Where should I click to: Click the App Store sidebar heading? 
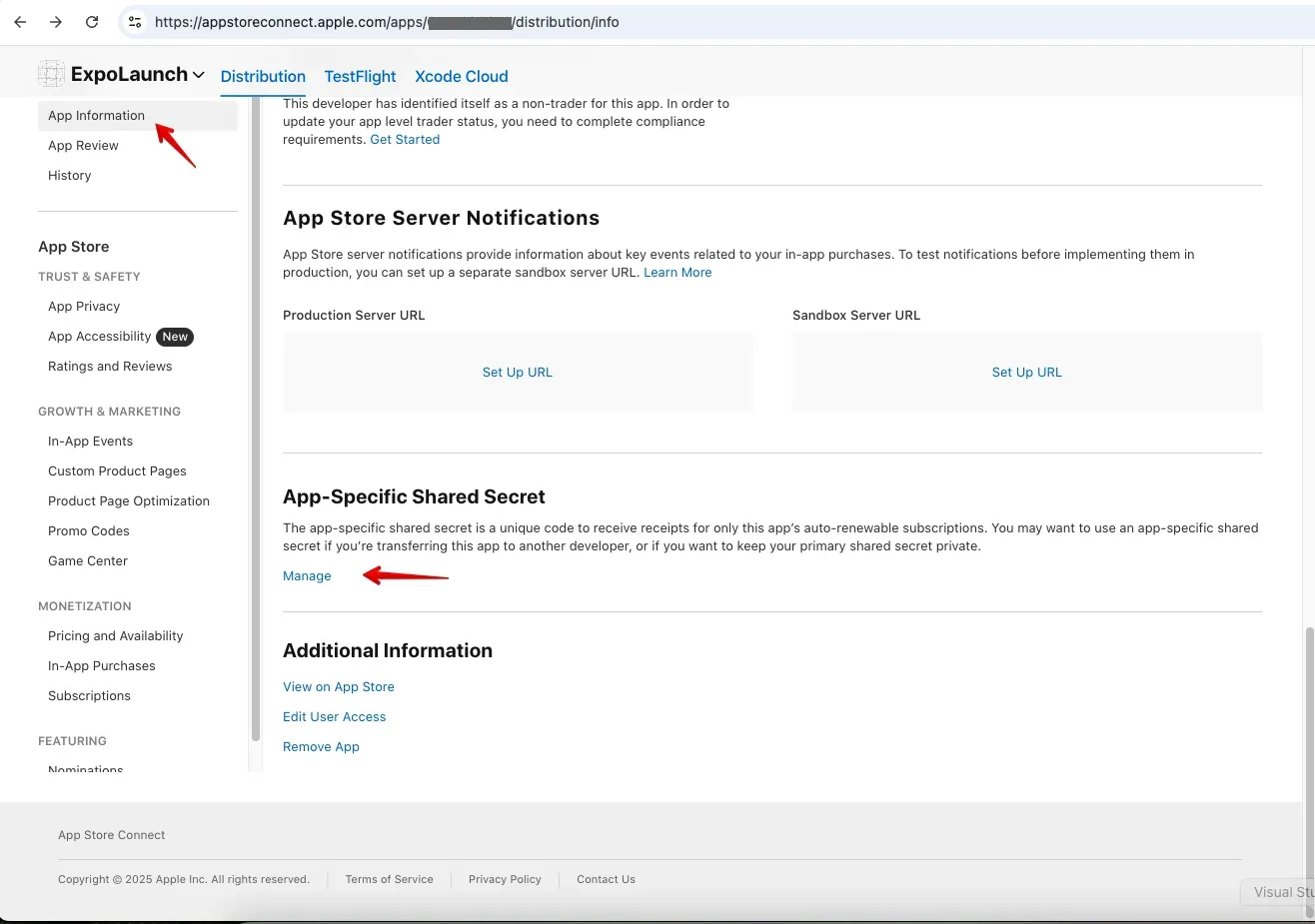tap(74, 247)
